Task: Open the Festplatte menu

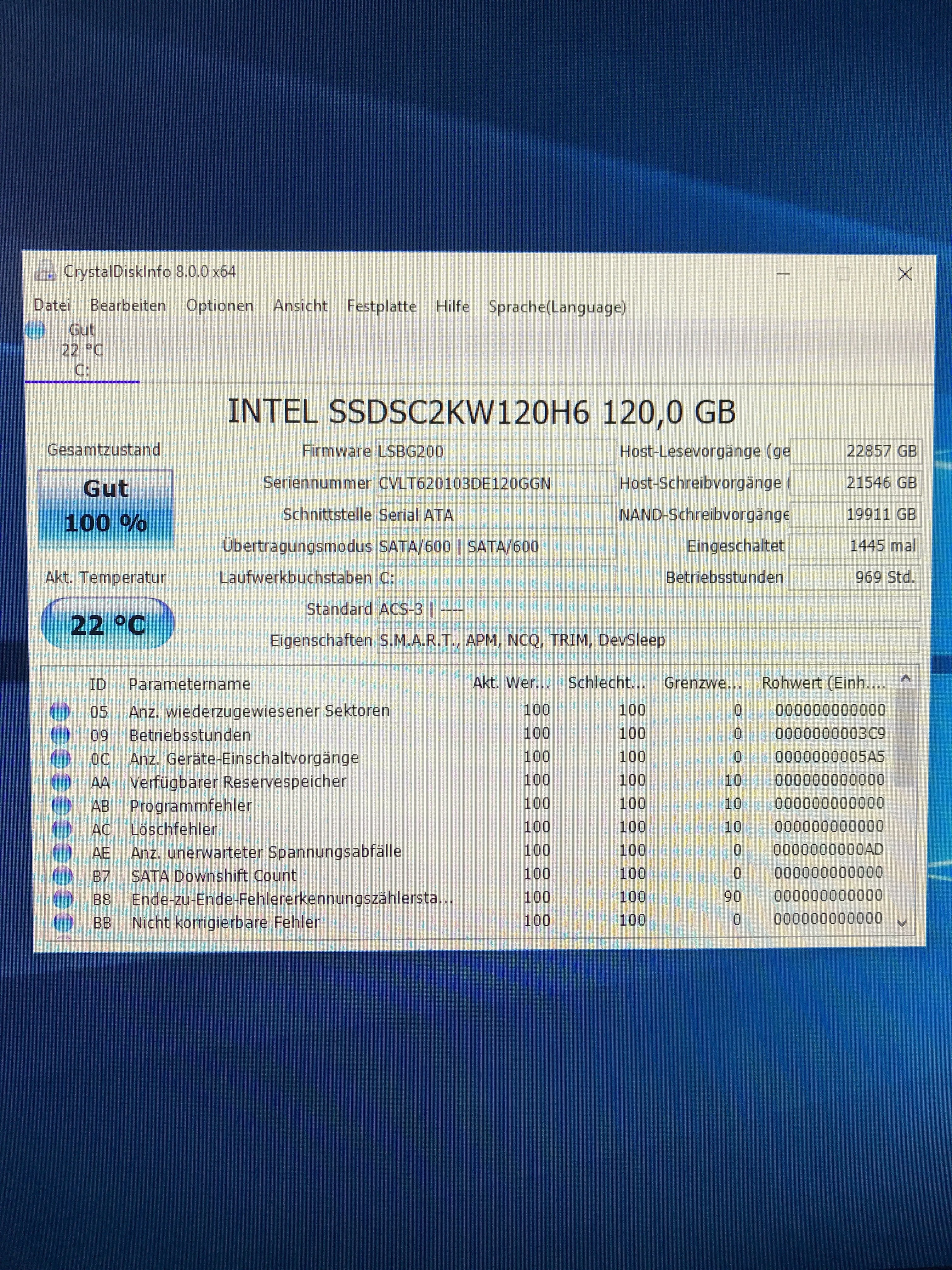Action: click(x=381, y=306)
